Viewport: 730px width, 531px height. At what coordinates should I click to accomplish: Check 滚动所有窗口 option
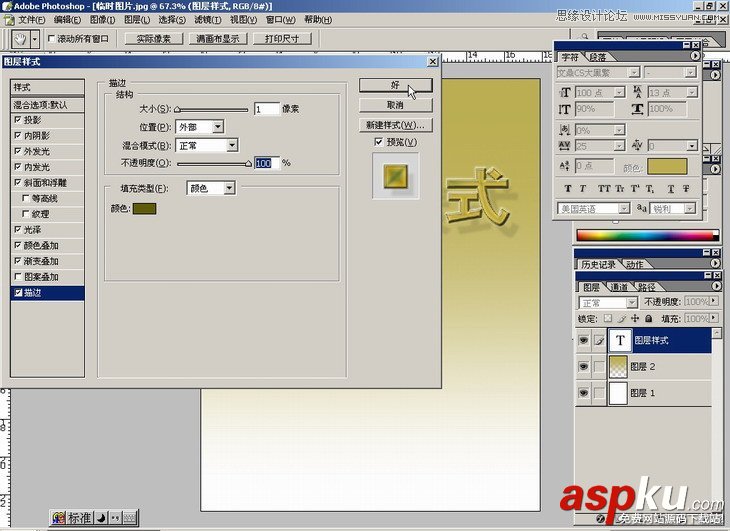coord(52,39)
